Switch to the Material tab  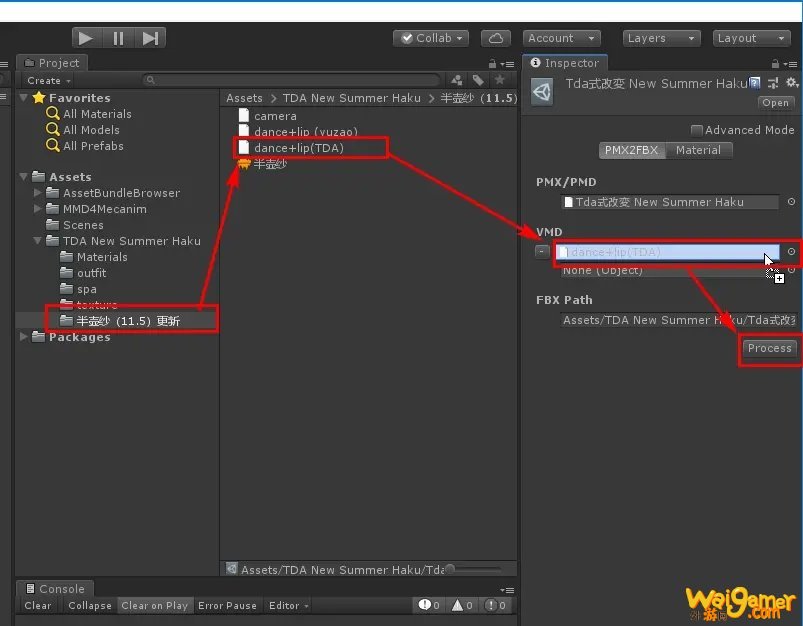click(x=699, y=150)
